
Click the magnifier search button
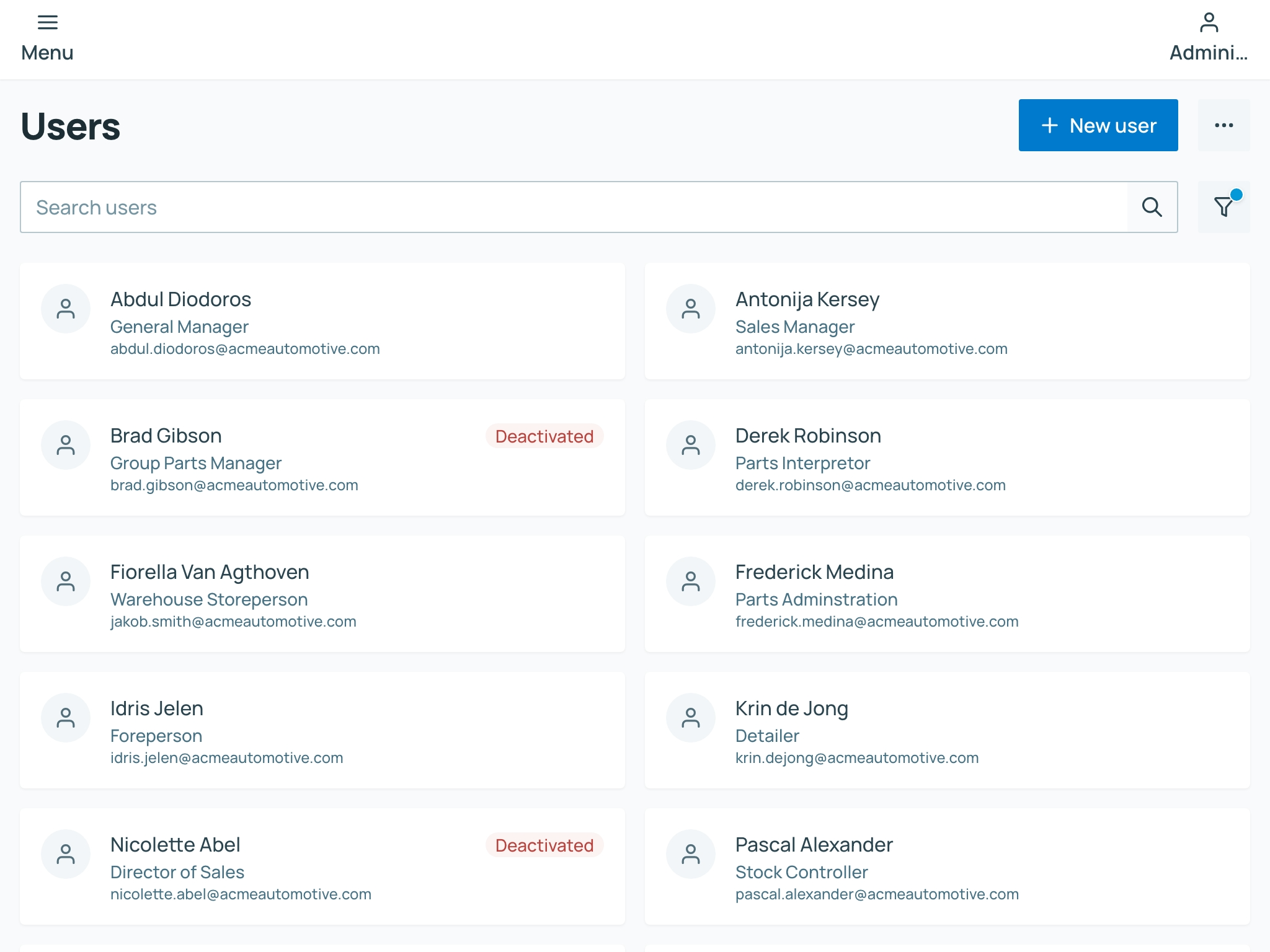1152,207
